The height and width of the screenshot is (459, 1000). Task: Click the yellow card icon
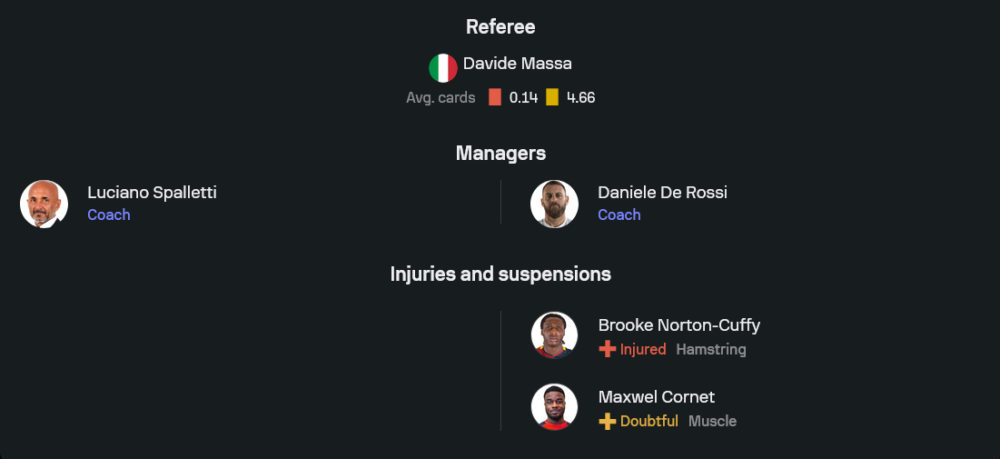point(552,98)
